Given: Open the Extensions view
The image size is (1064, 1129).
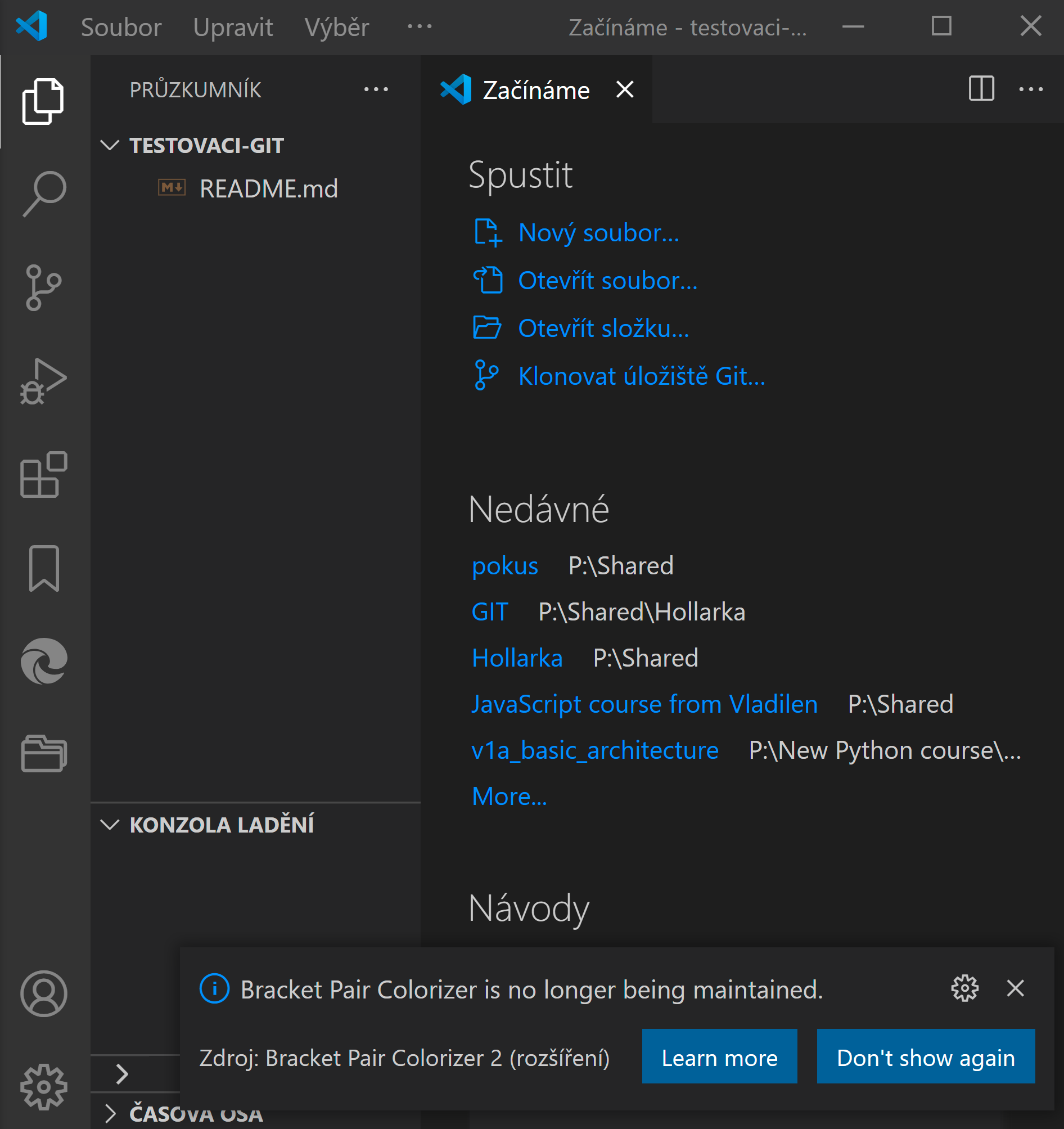Looking at the screenshot, I should pos(44,475).
